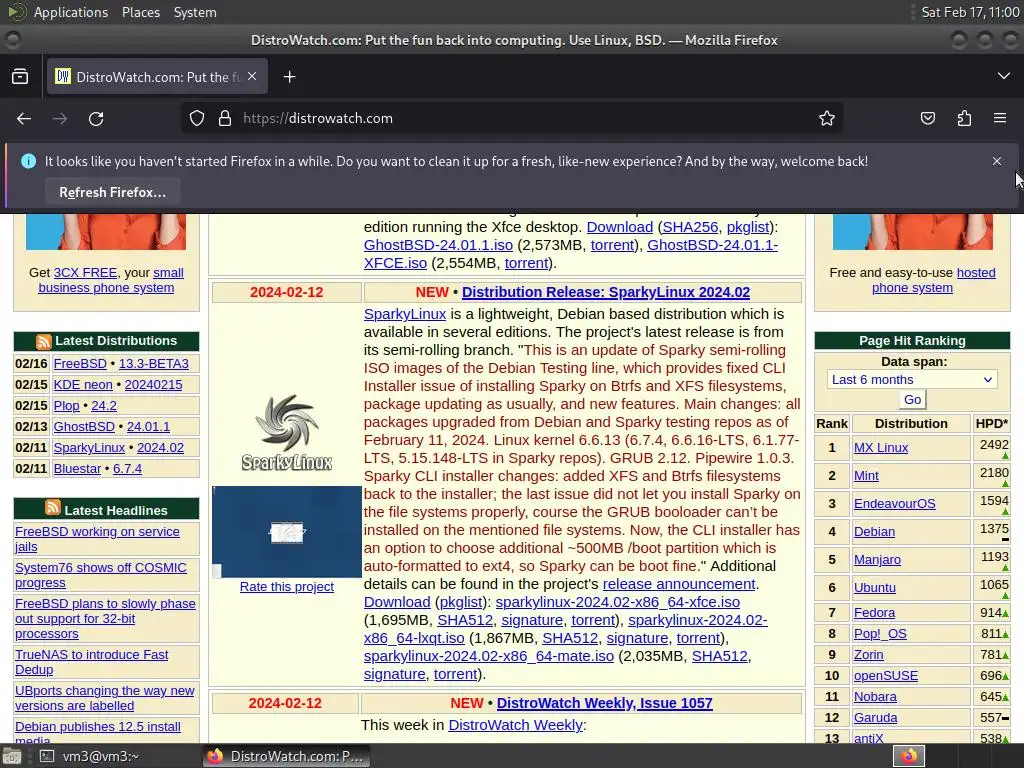Screen dimensions: 1024x768
Task: Open Firefox hamburger application menu
Action: click(1000, 118)
